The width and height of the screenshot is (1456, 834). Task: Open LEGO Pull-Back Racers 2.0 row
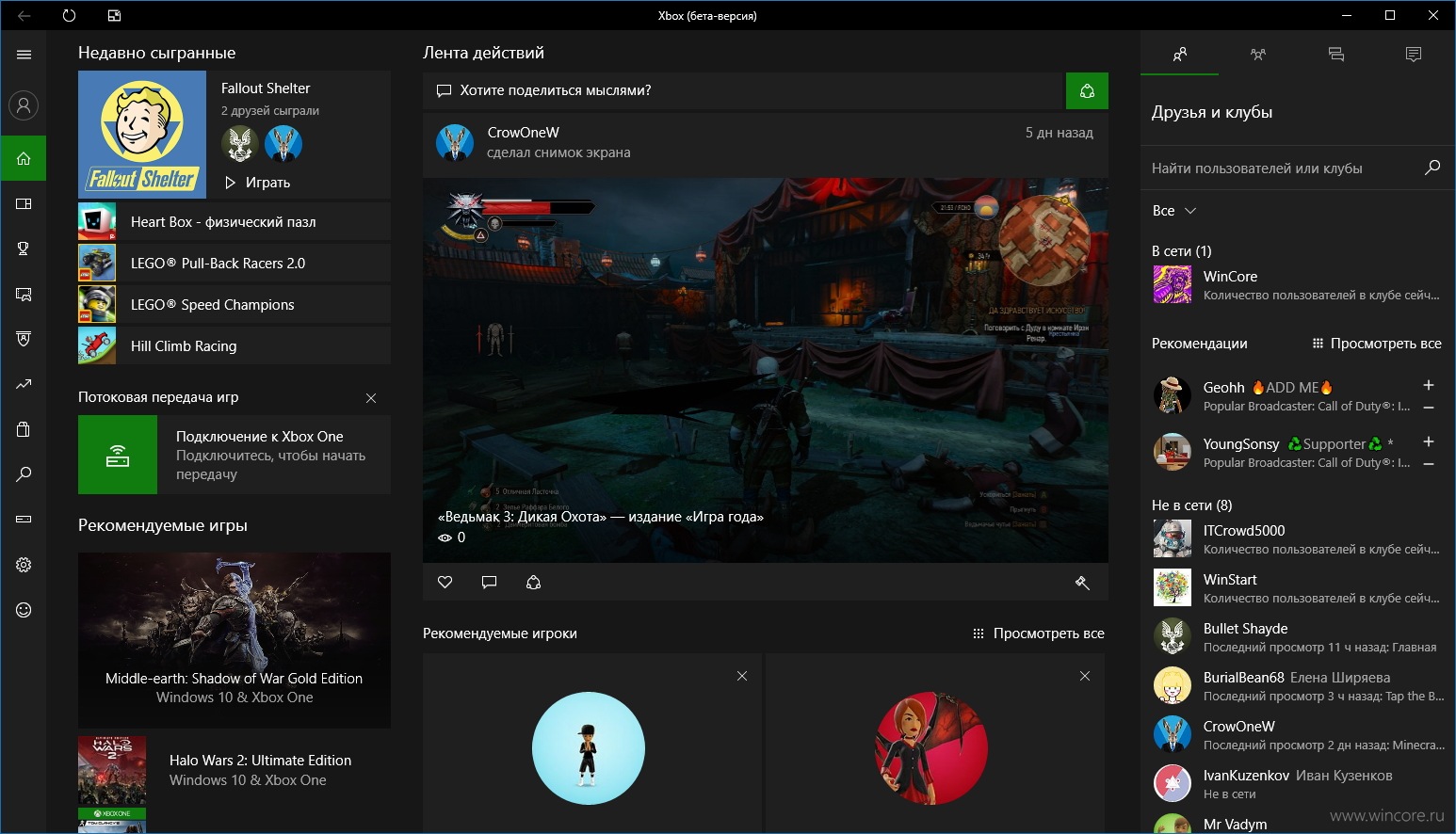point(235,263)
